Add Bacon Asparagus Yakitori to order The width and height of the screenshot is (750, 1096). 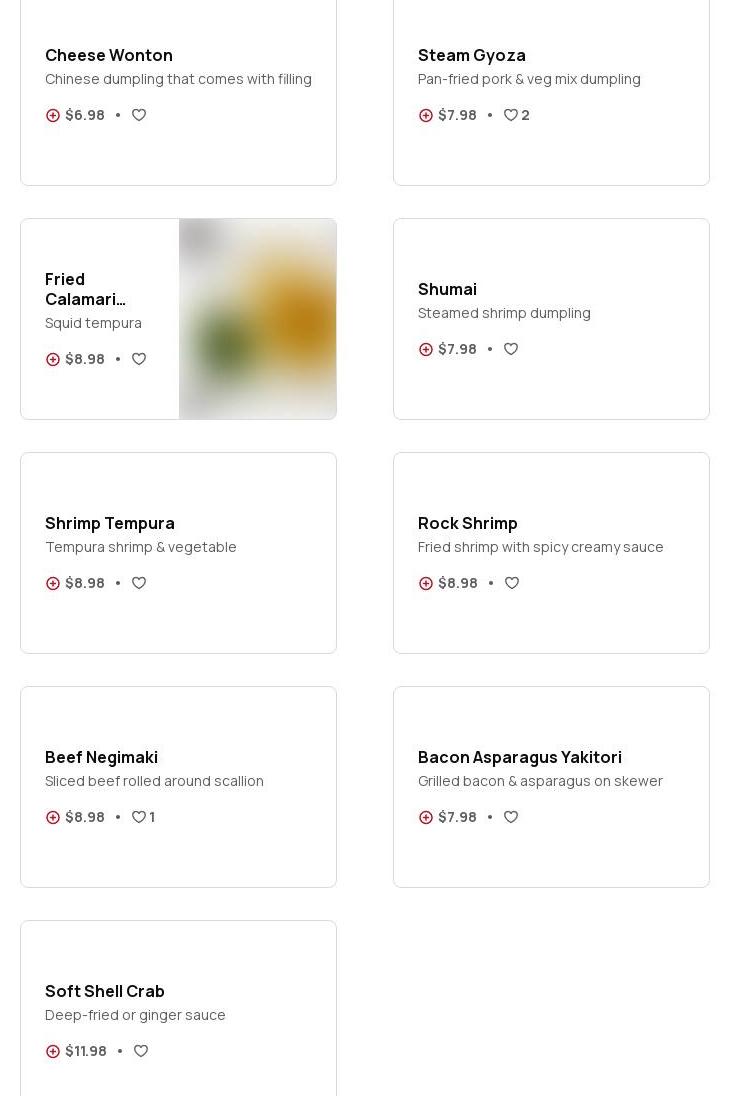(426, 817)
